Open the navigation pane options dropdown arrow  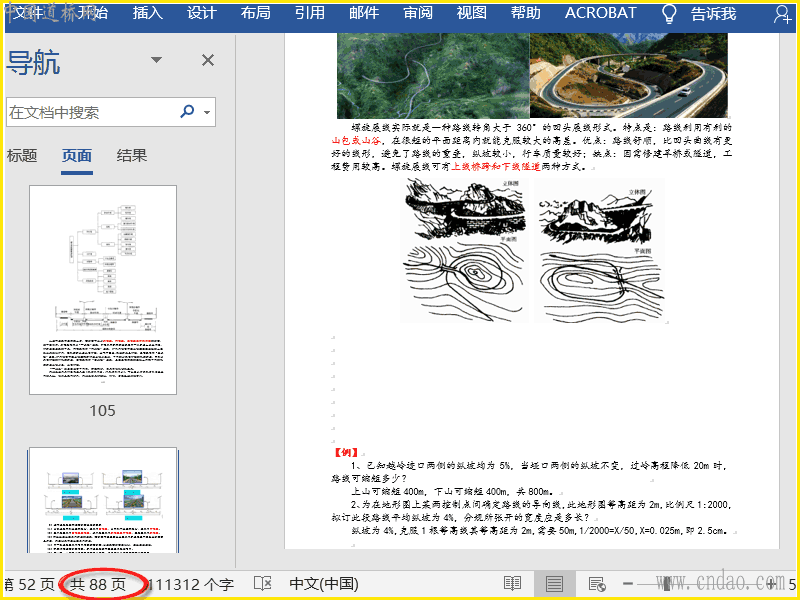click(x=157, y=60)
